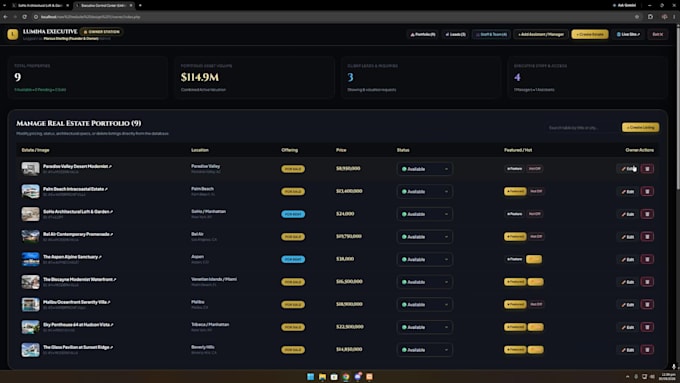This screenshot has height=383, width=680.
Task: Open Google Chrome from the taskbar
Action: [346, 376]
